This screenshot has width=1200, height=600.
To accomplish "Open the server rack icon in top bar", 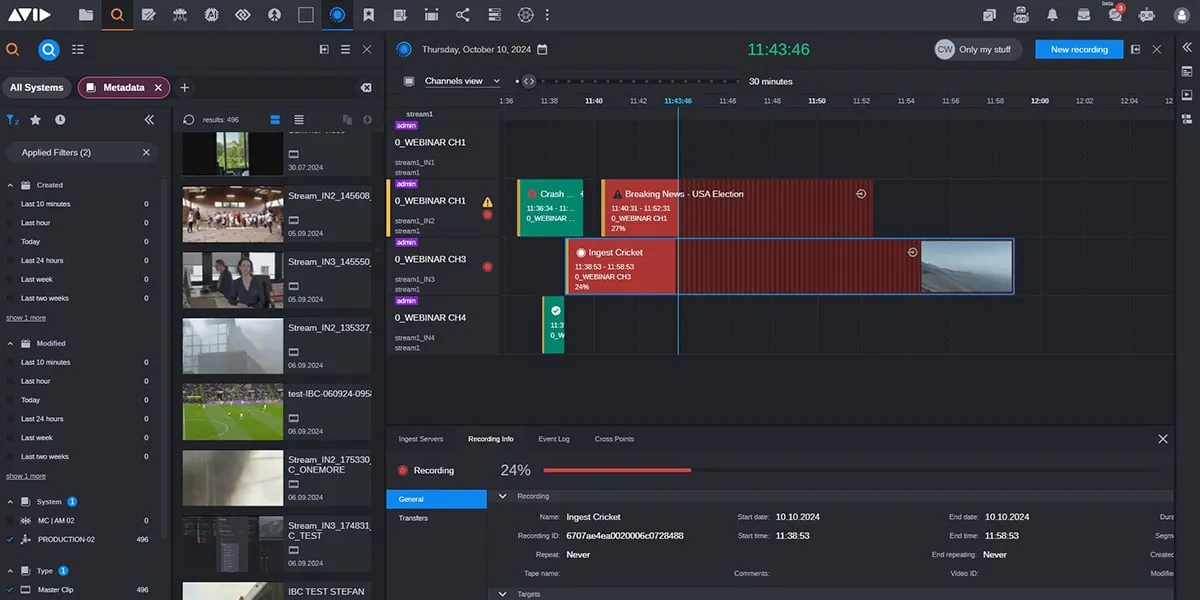I will pyautogui.click(x=494, y=15).
